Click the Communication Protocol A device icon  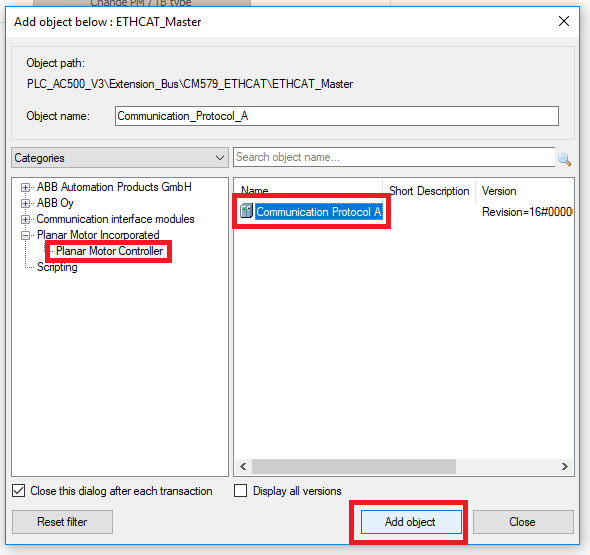pyautogui.click(x=246, y=211)
